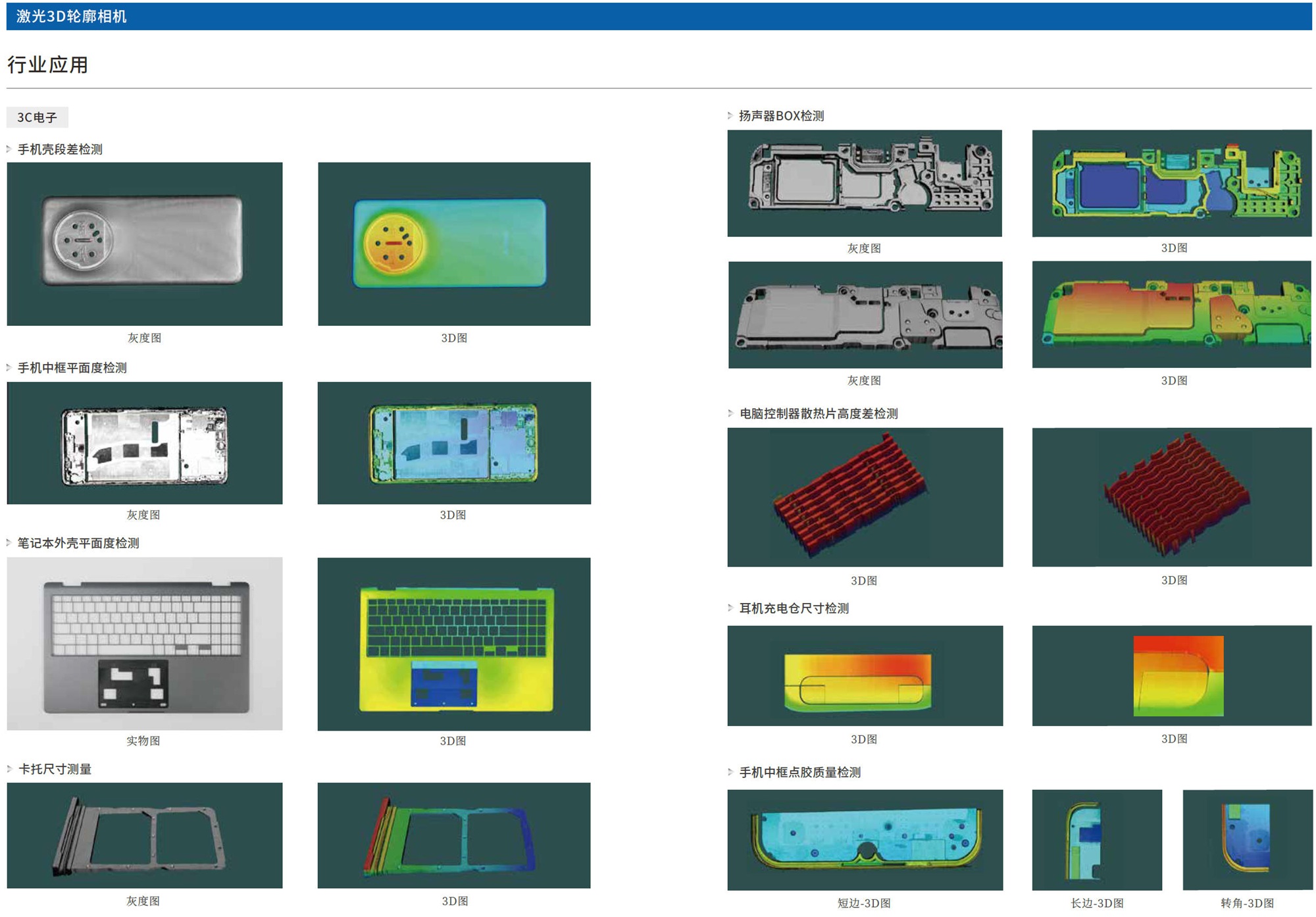Click the triangle beside 手机中框点胶质量检测
This screenshot has height=917, width=1316.
coord(730,772)
